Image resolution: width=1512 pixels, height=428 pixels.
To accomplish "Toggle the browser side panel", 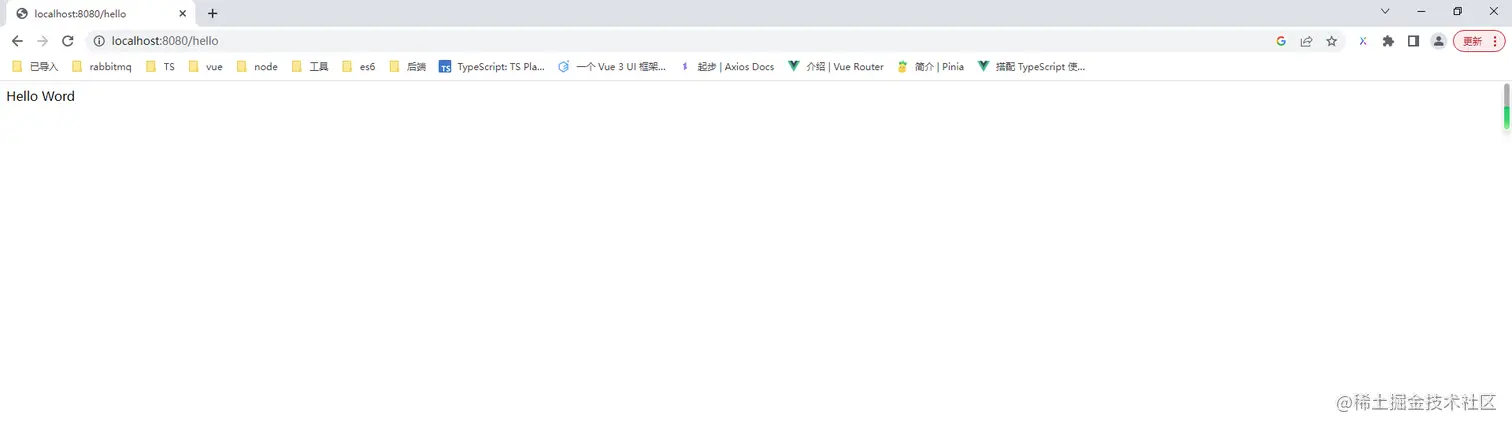I will [x=1413, y=41].
